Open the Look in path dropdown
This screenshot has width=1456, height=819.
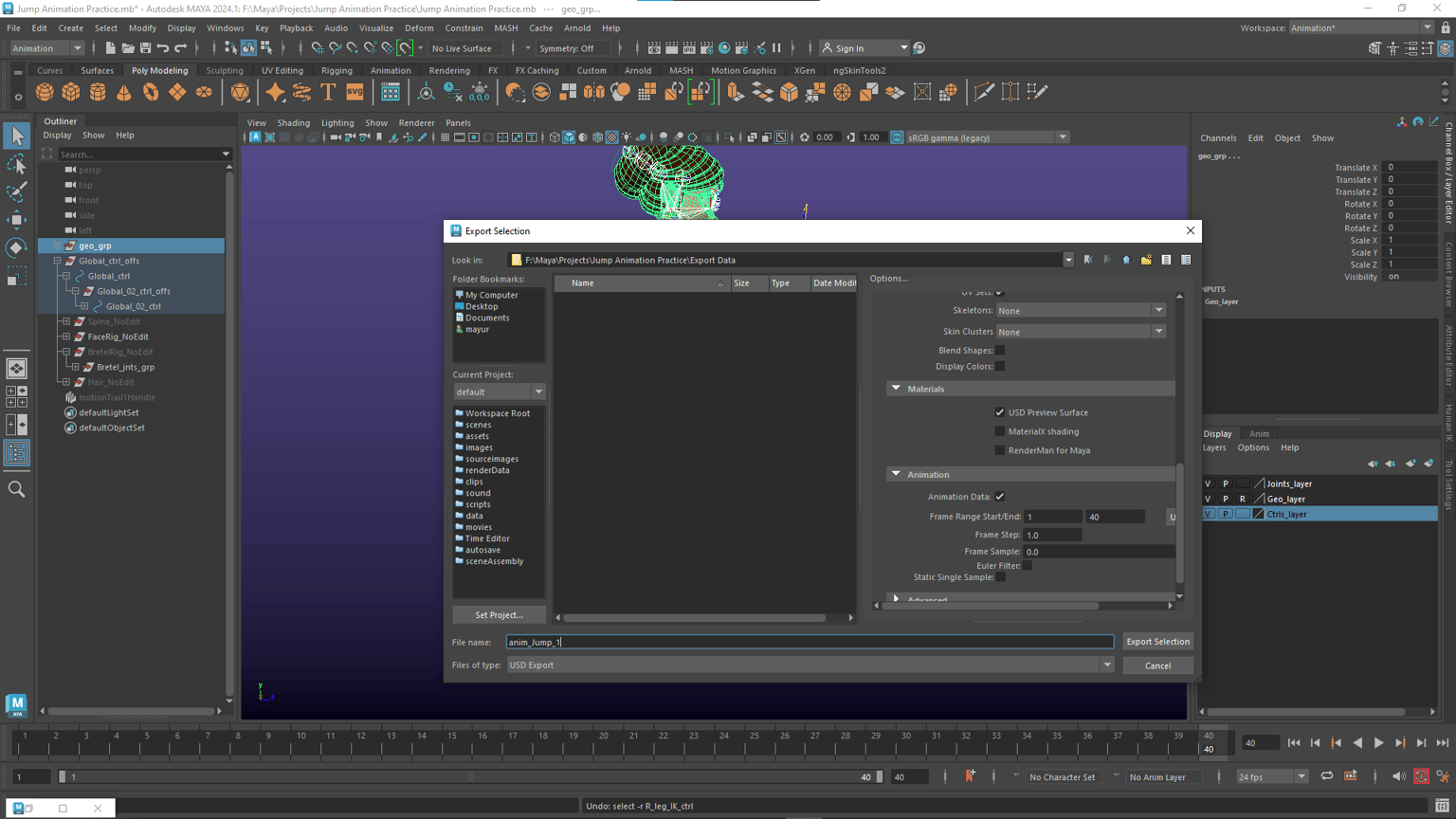click(1068, 260)
